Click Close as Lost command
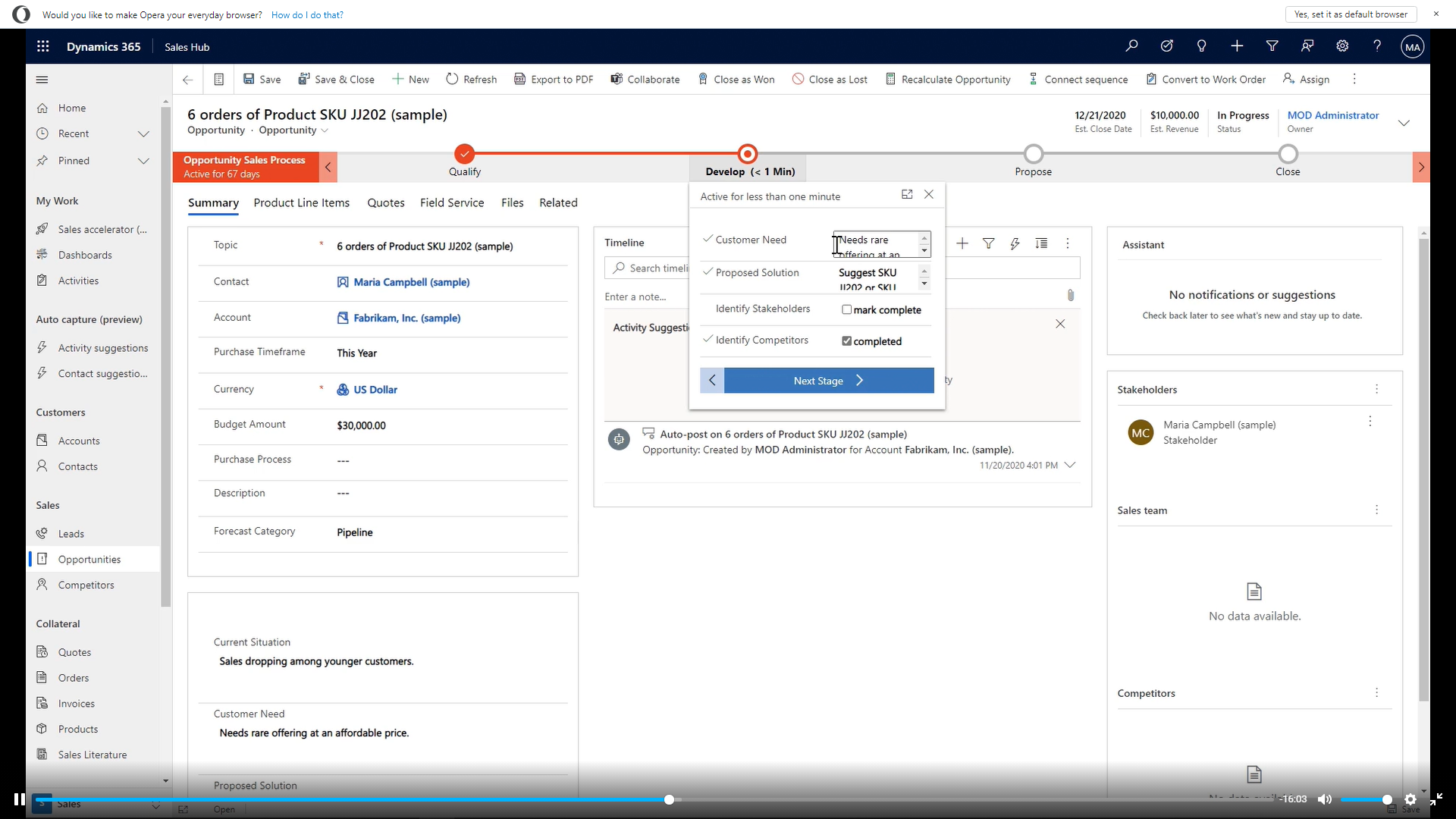This screenshot has height=819, width=1456. 830,80
